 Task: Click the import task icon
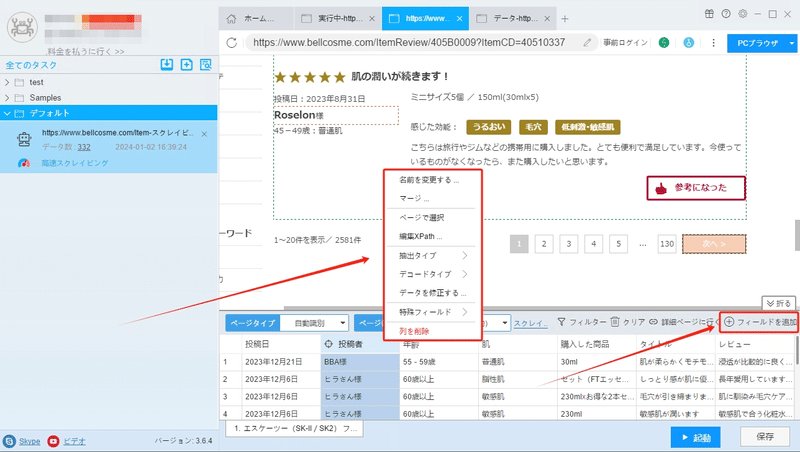click(167, 65)
